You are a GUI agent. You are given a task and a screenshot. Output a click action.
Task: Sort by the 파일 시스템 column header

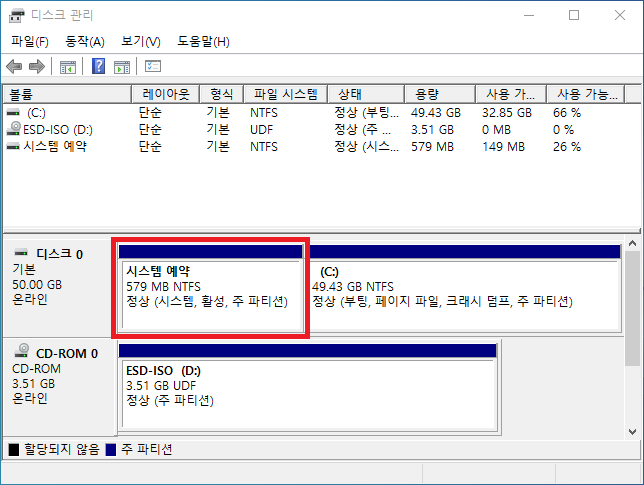(x=285, y=94)
